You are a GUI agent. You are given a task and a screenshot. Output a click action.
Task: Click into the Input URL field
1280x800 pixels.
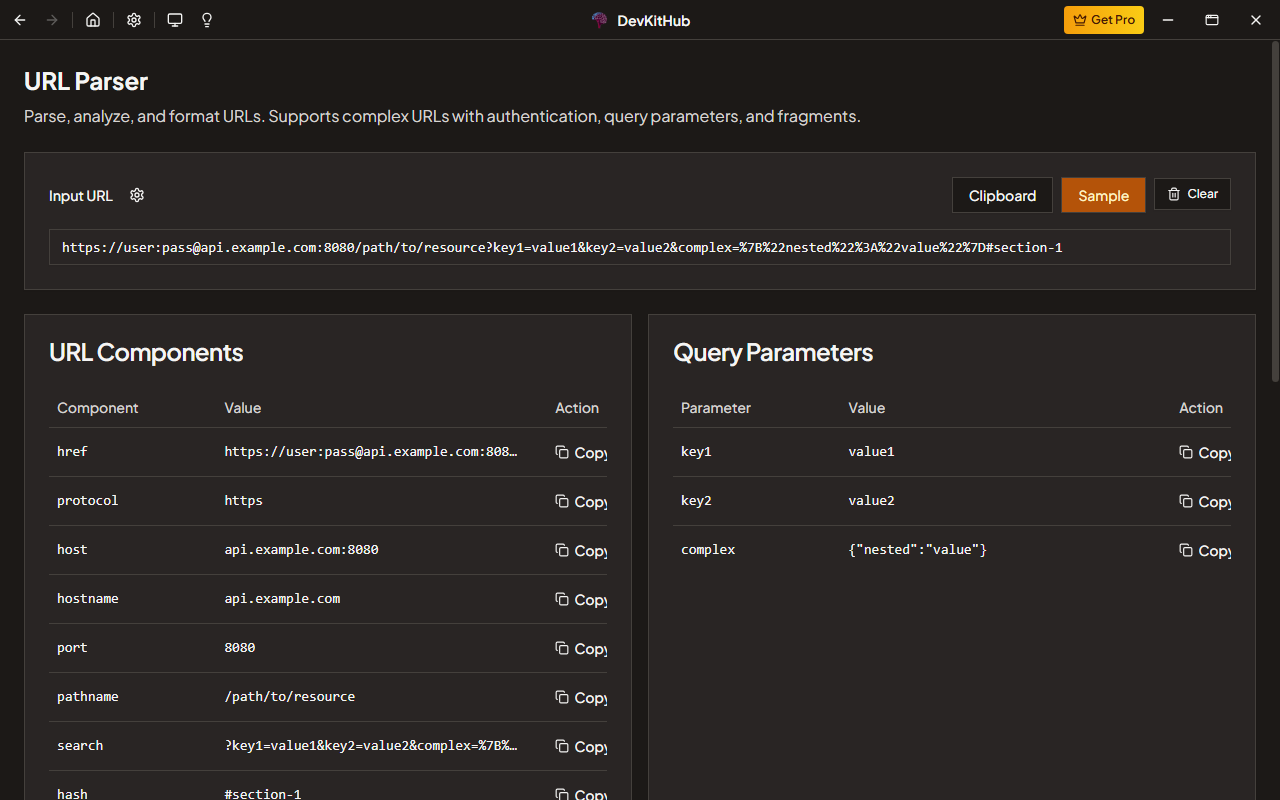[640, 247]
